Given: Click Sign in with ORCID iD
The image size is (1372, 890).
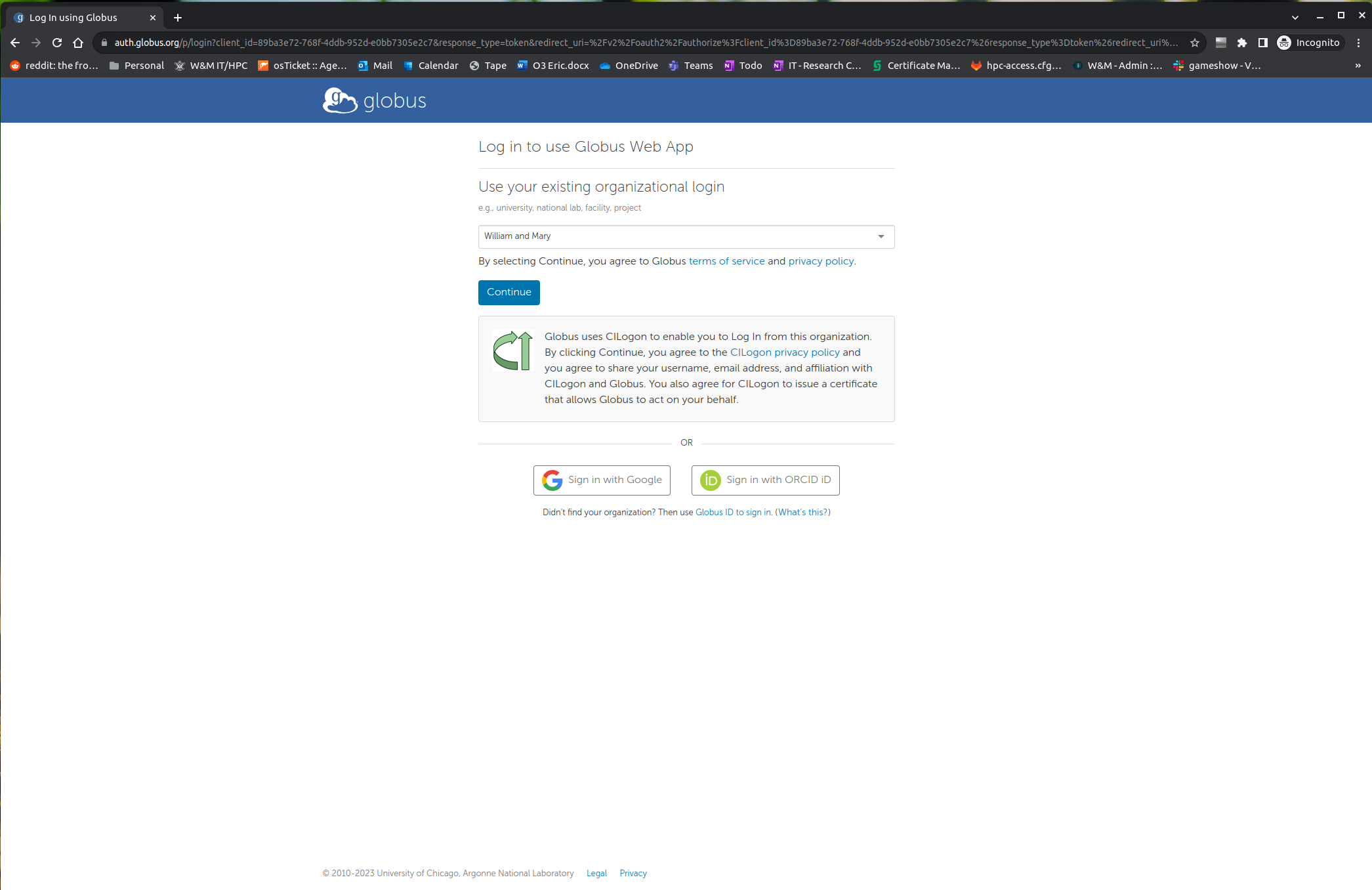Looking at the screenshot, I should 765,480.
